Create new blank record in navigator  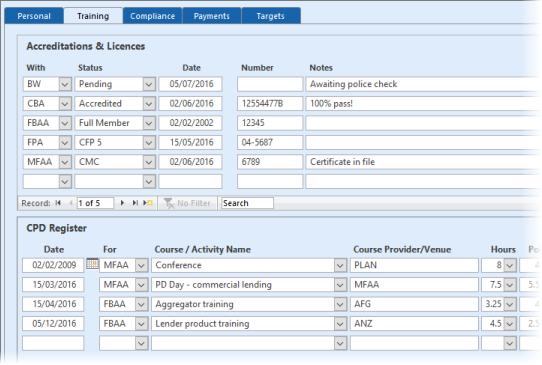point(148,203)
